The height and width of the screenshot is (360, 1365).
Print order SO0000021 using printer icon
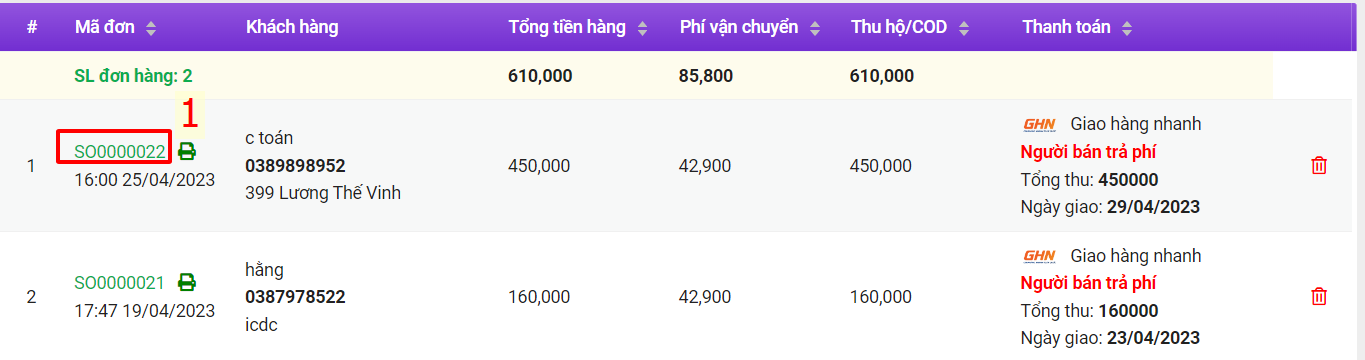[x=187, y=283]
